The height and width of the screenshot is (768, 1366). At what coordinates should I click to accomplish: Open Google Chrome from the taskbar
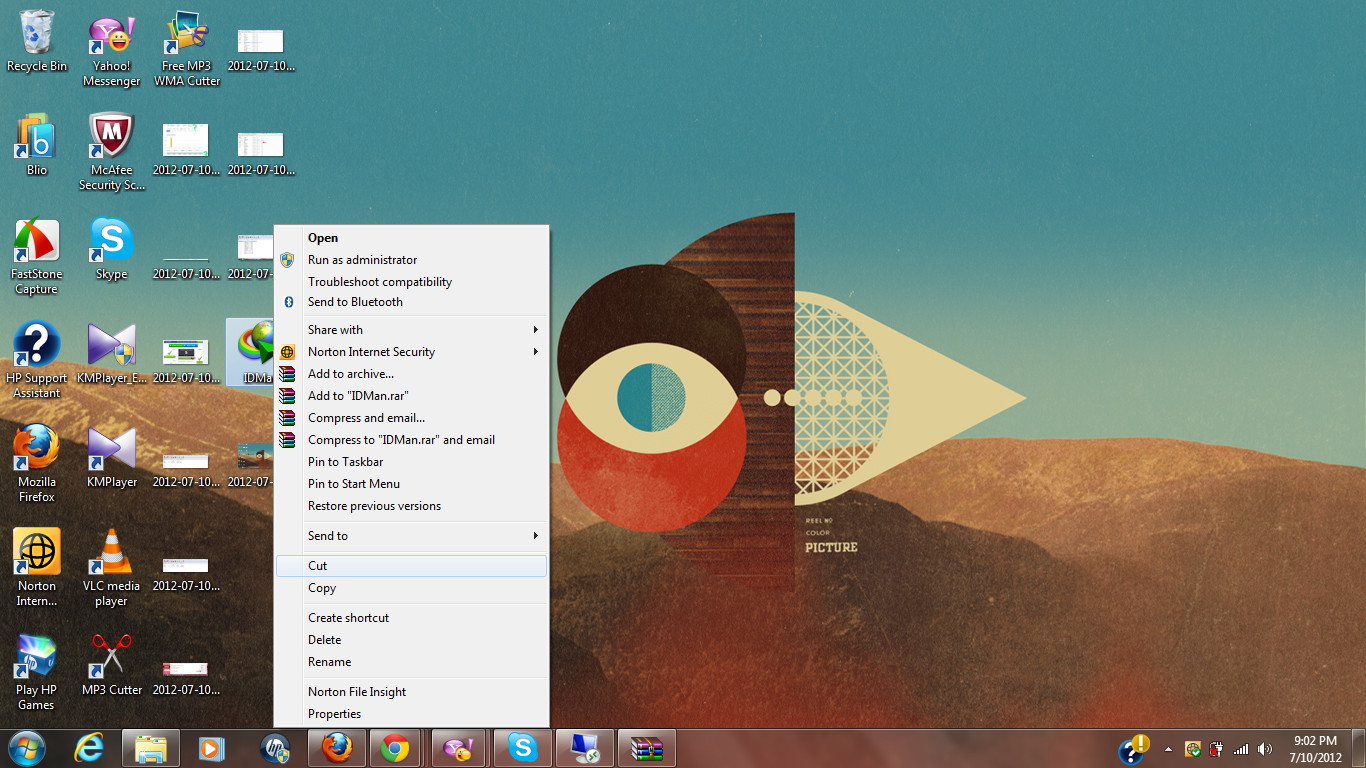395,748
